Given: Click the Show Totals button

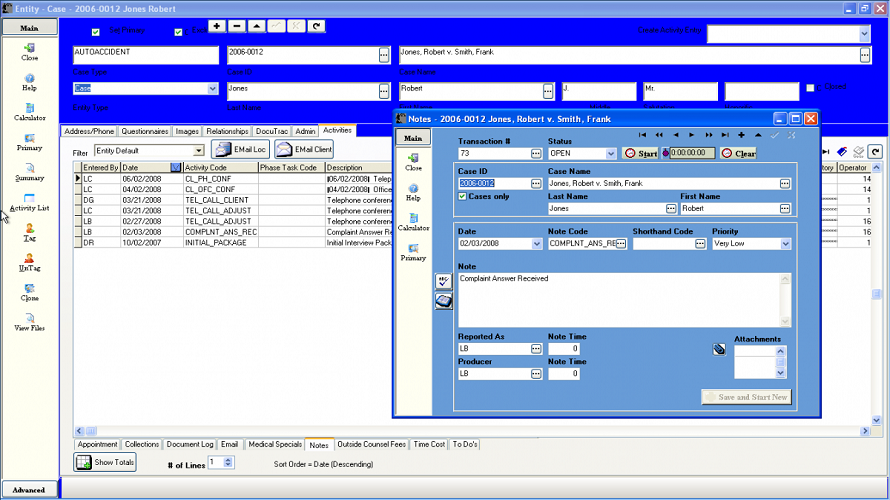Looking at the screenshot, I should click(105, 462).
